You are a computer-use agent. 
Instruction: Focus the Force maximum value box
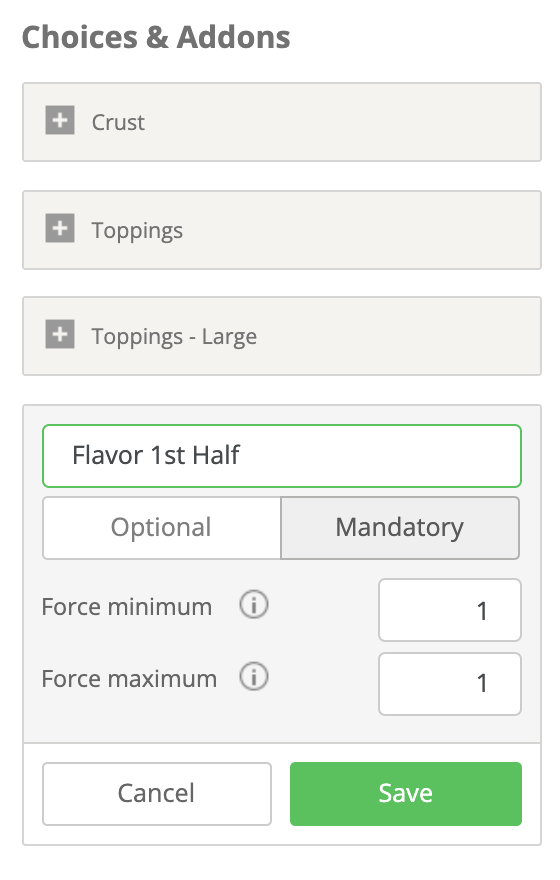pyautogui.click(x=449, y=684)
